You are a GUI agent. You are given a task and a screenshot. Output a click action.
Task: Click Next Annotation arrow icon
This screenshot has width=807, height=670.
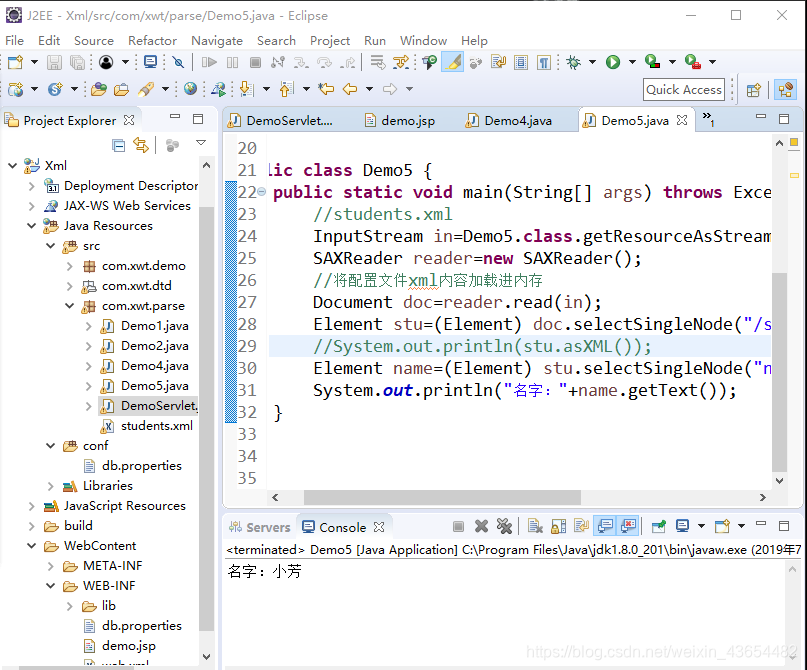[x=247, y=89]
